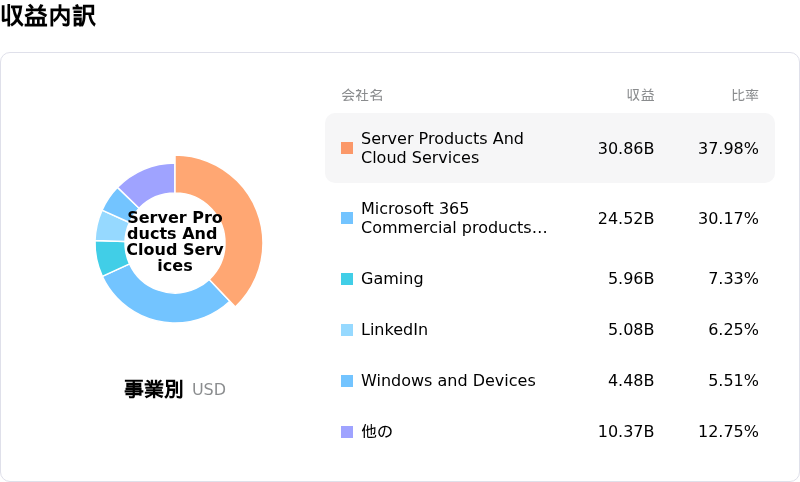Select the Windows and Devices row label
The image size is (800, 482).
click(x=448, y=380)
